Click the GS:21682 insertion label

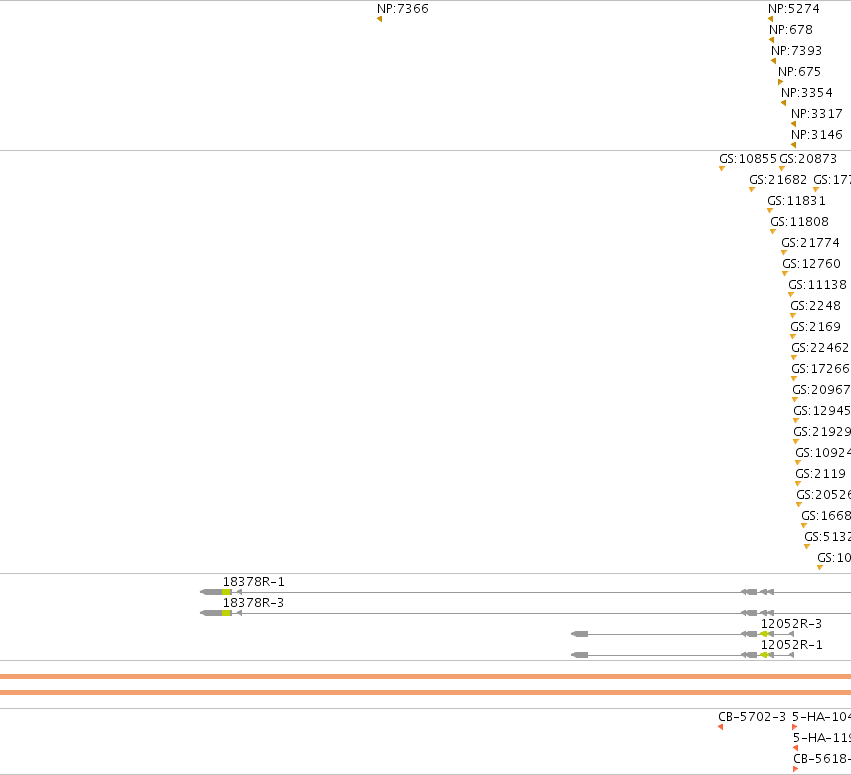778,180
